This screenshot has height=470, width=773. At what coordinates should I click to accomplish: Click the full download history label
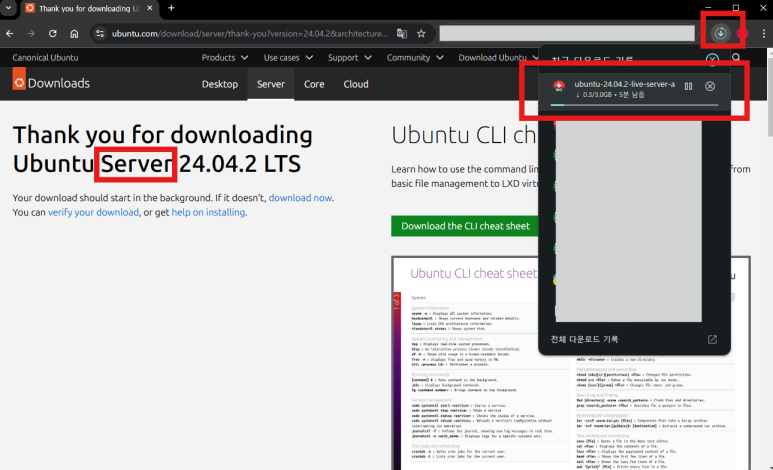(x=584, y=339)
